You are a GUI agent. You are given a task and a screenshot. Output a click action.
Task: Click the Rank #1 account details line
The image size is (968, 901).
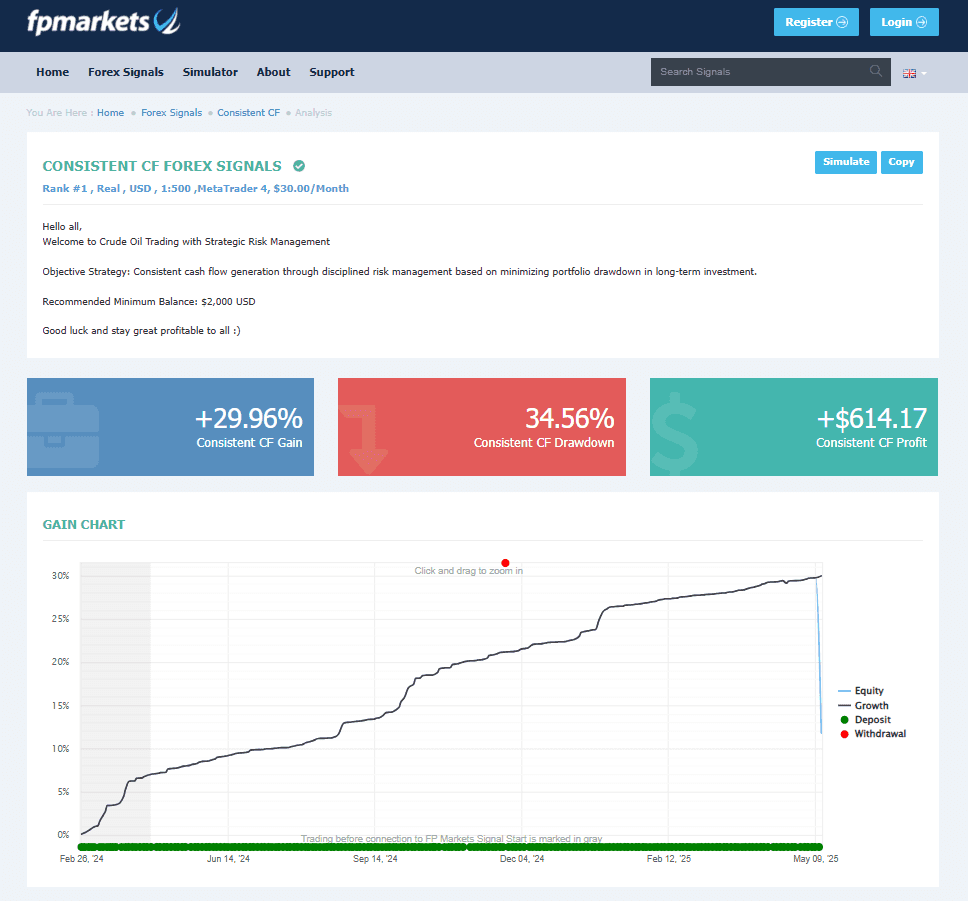(196, 188)
